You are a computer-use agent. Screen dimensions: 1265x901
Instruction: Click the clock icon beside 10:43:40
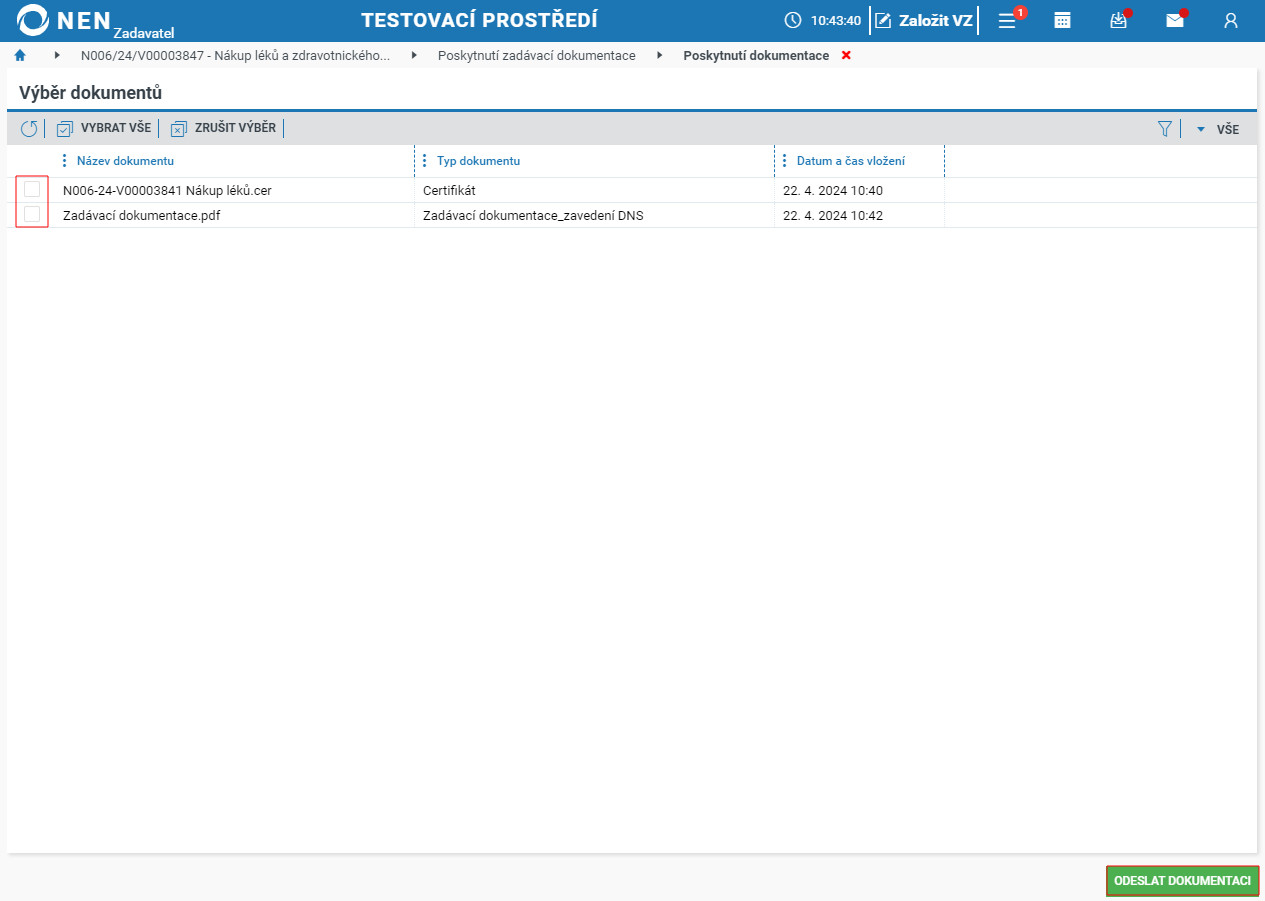[x=793, y=20]
